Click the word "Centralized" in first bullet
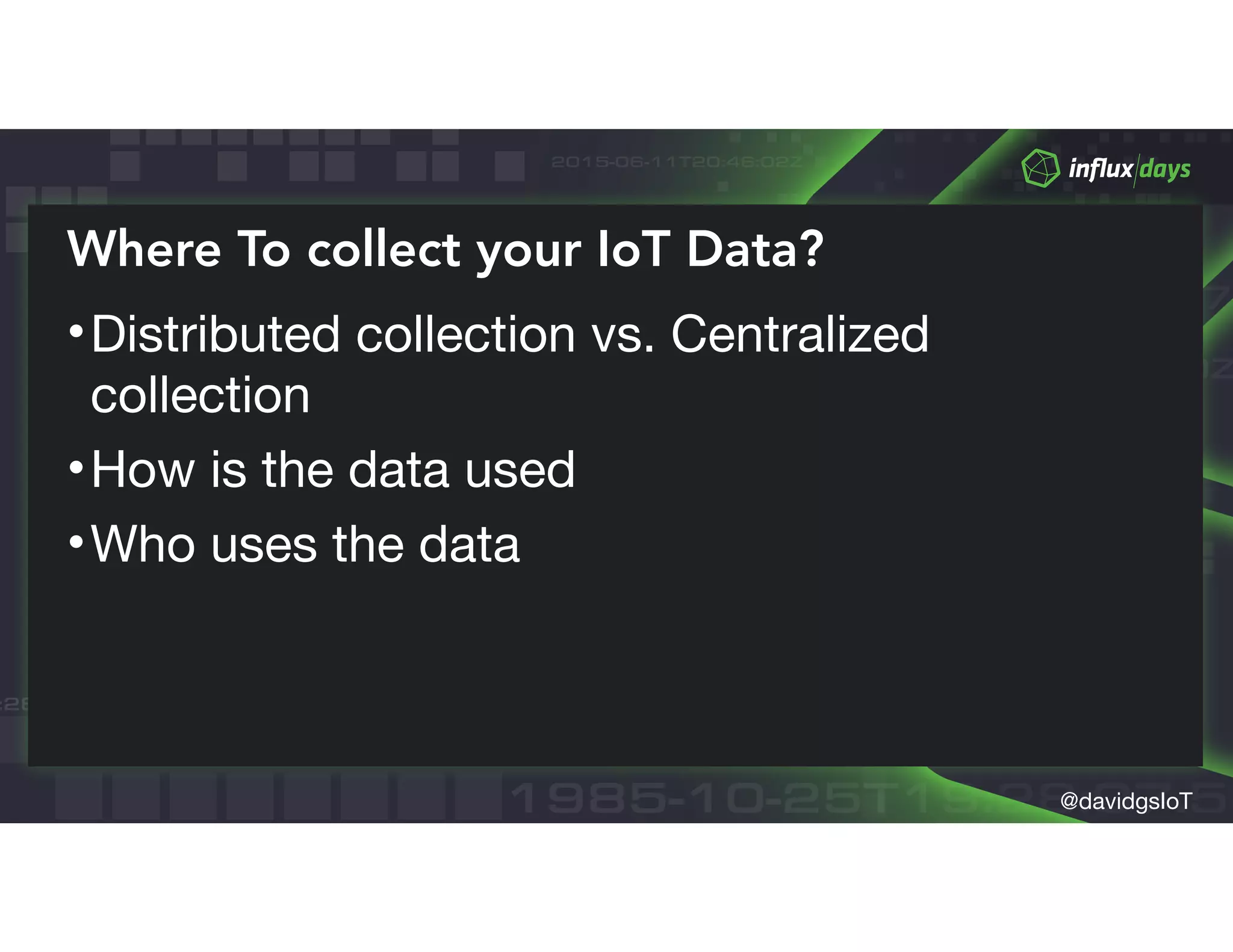 point(800,335)
